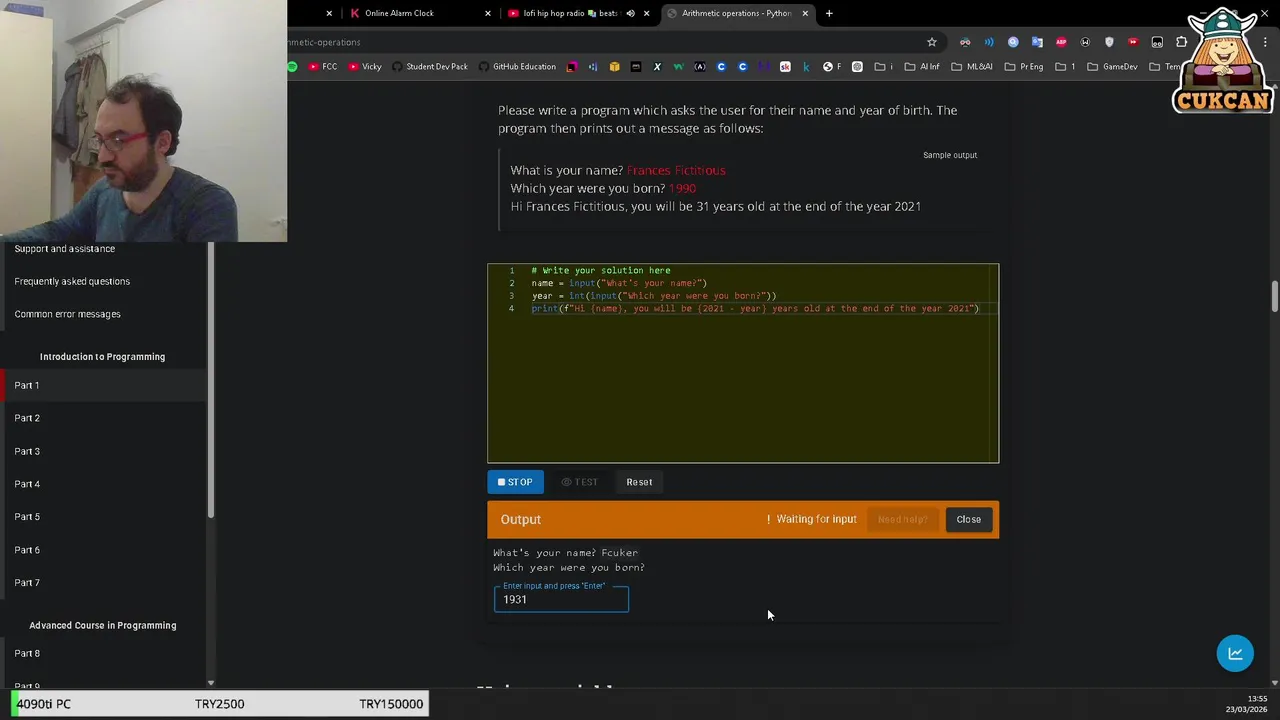Go to Part 8 in sidebar

[27, 653]
